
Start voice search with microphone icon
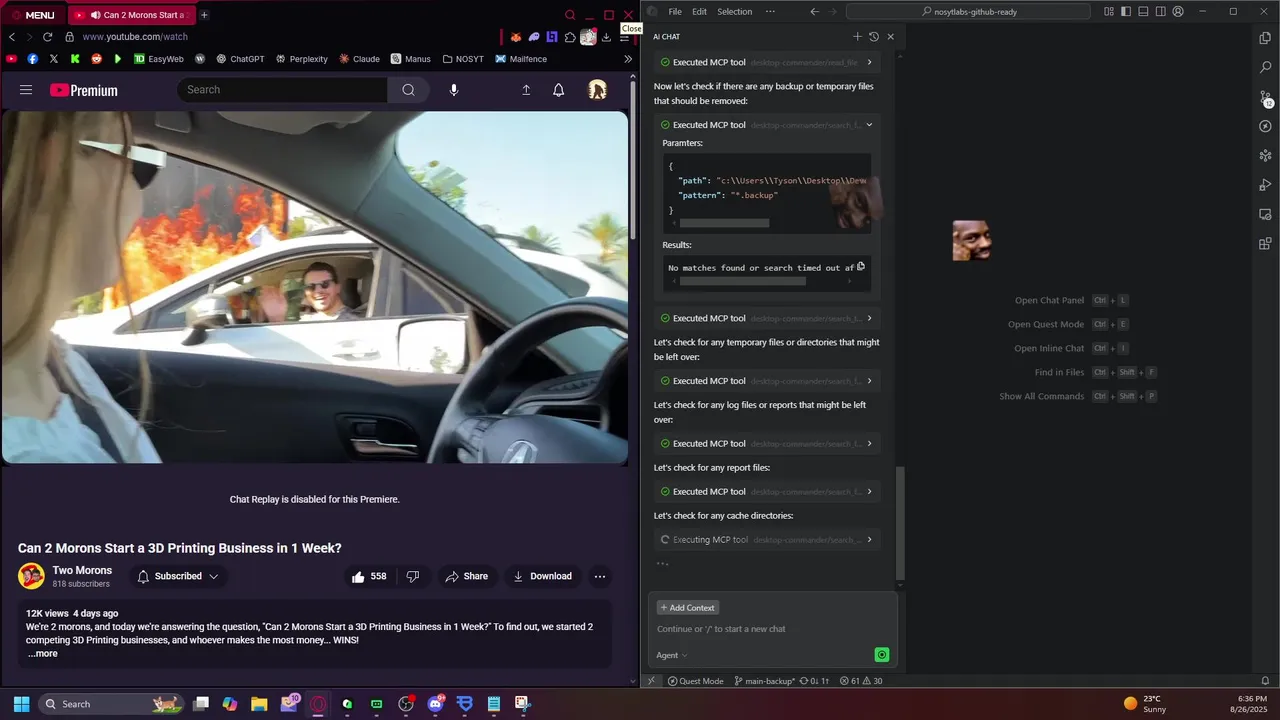click(x=454, y=90)
